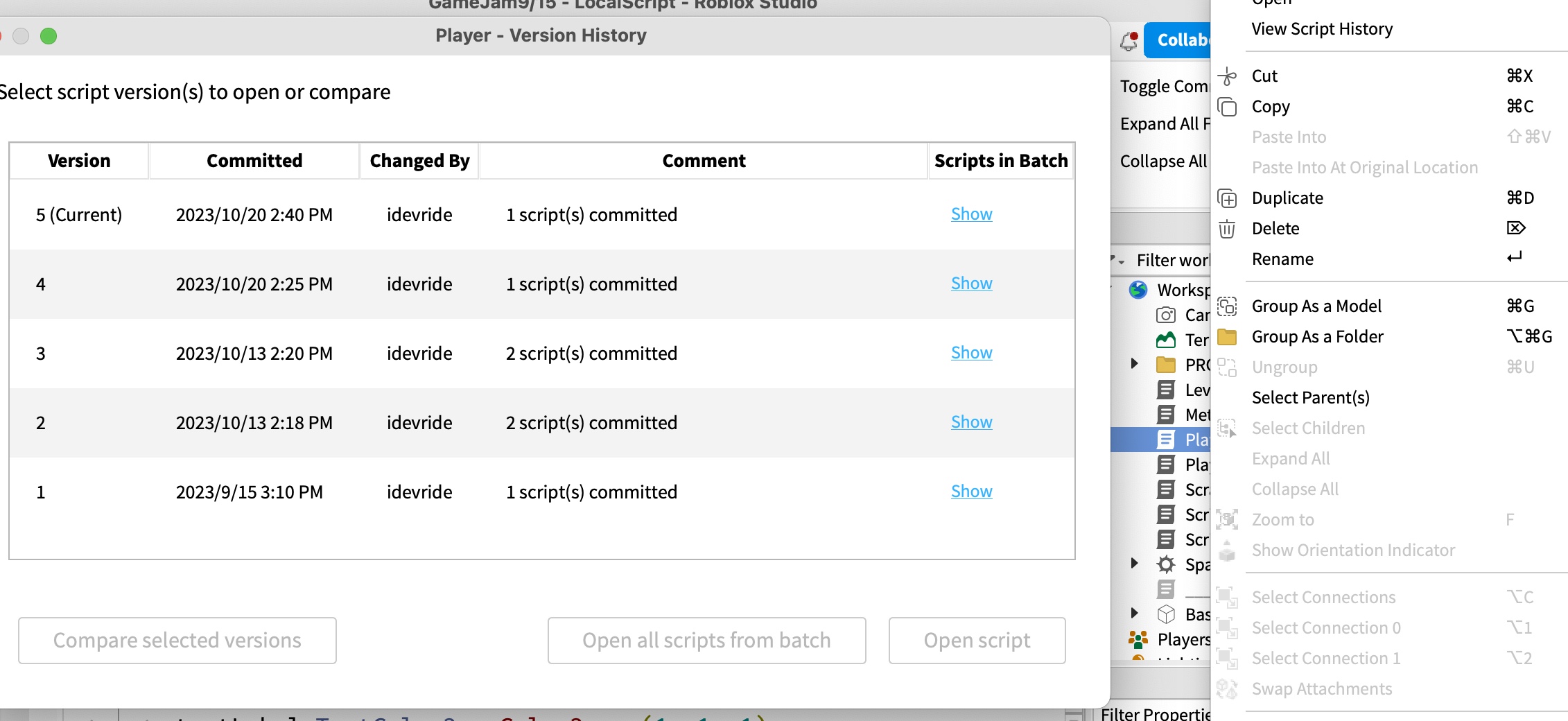
Task: Click the Cut scissors icon in context menu
Action: (x=1228, y=76)
